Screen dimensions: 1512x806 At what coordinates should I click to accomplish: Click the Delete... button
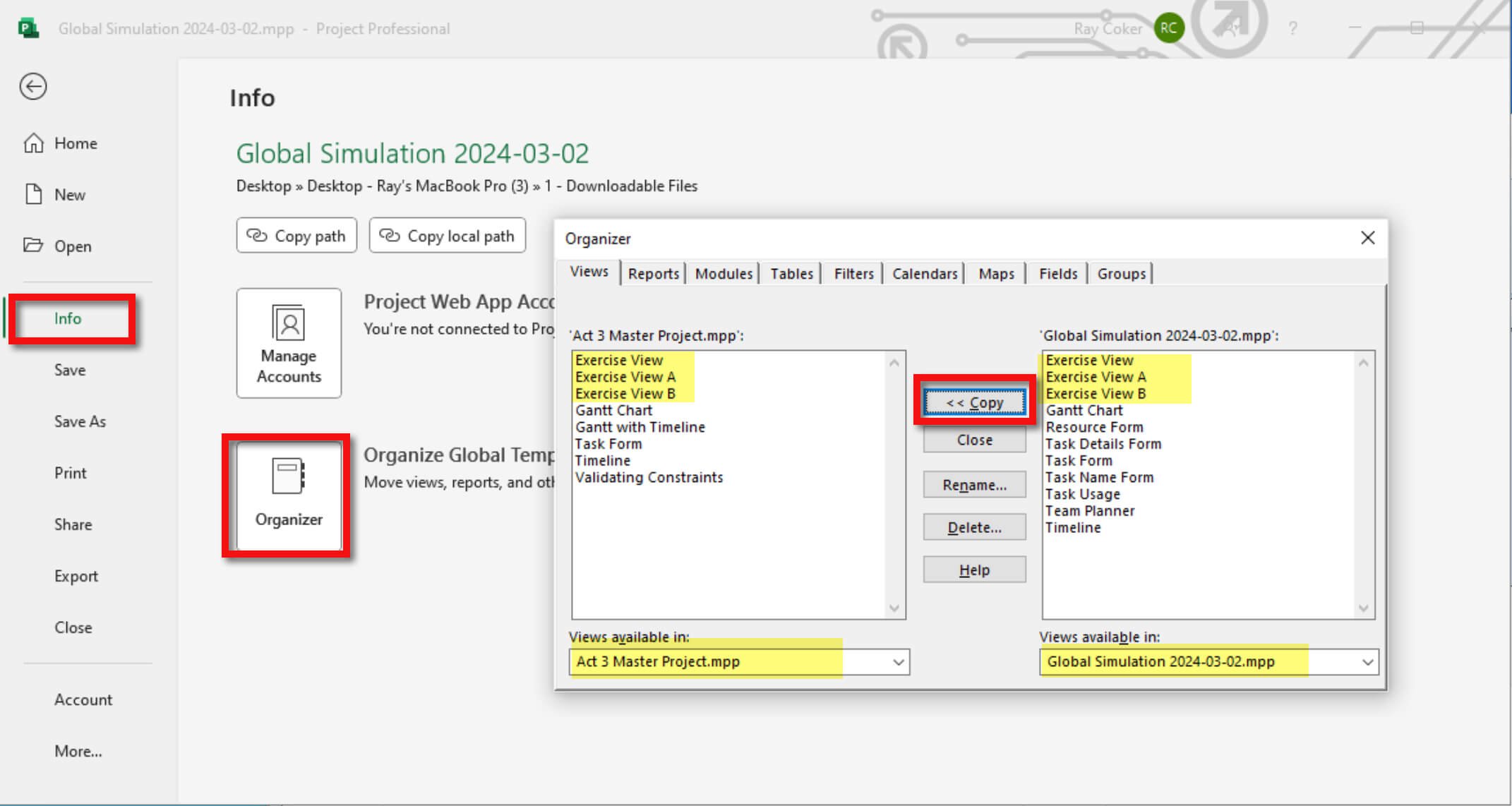point(975,527)
